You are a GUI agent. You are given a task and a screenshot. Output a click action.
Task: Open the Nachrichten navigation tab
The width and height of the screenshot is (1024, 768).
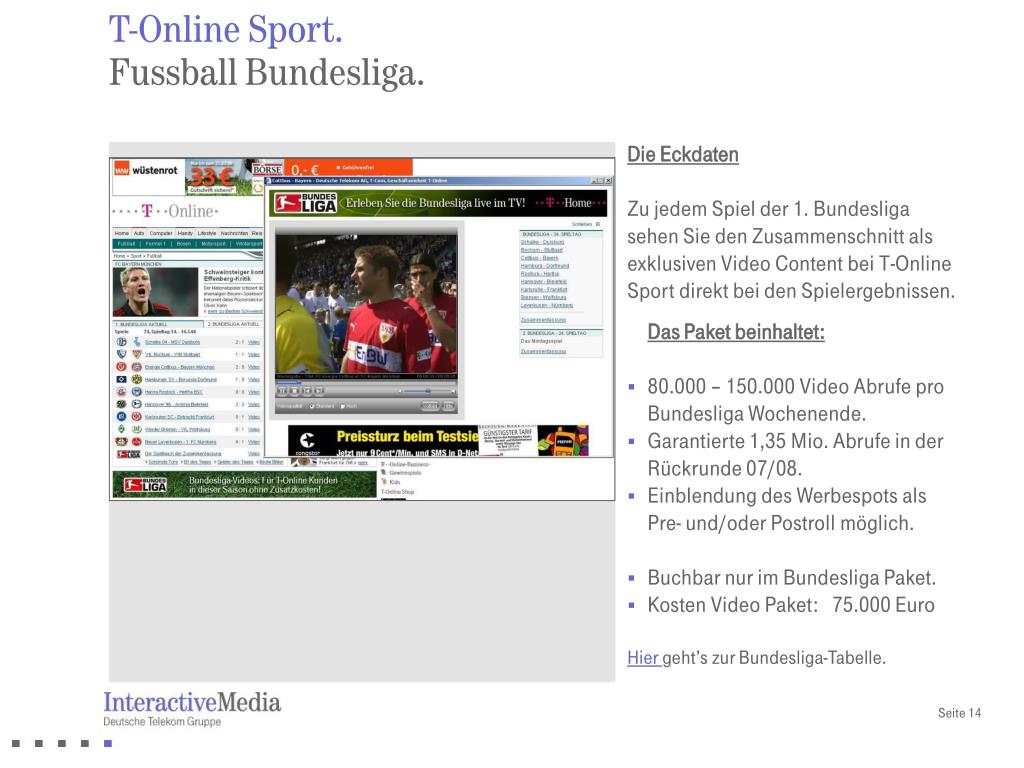tap(234, 233)
